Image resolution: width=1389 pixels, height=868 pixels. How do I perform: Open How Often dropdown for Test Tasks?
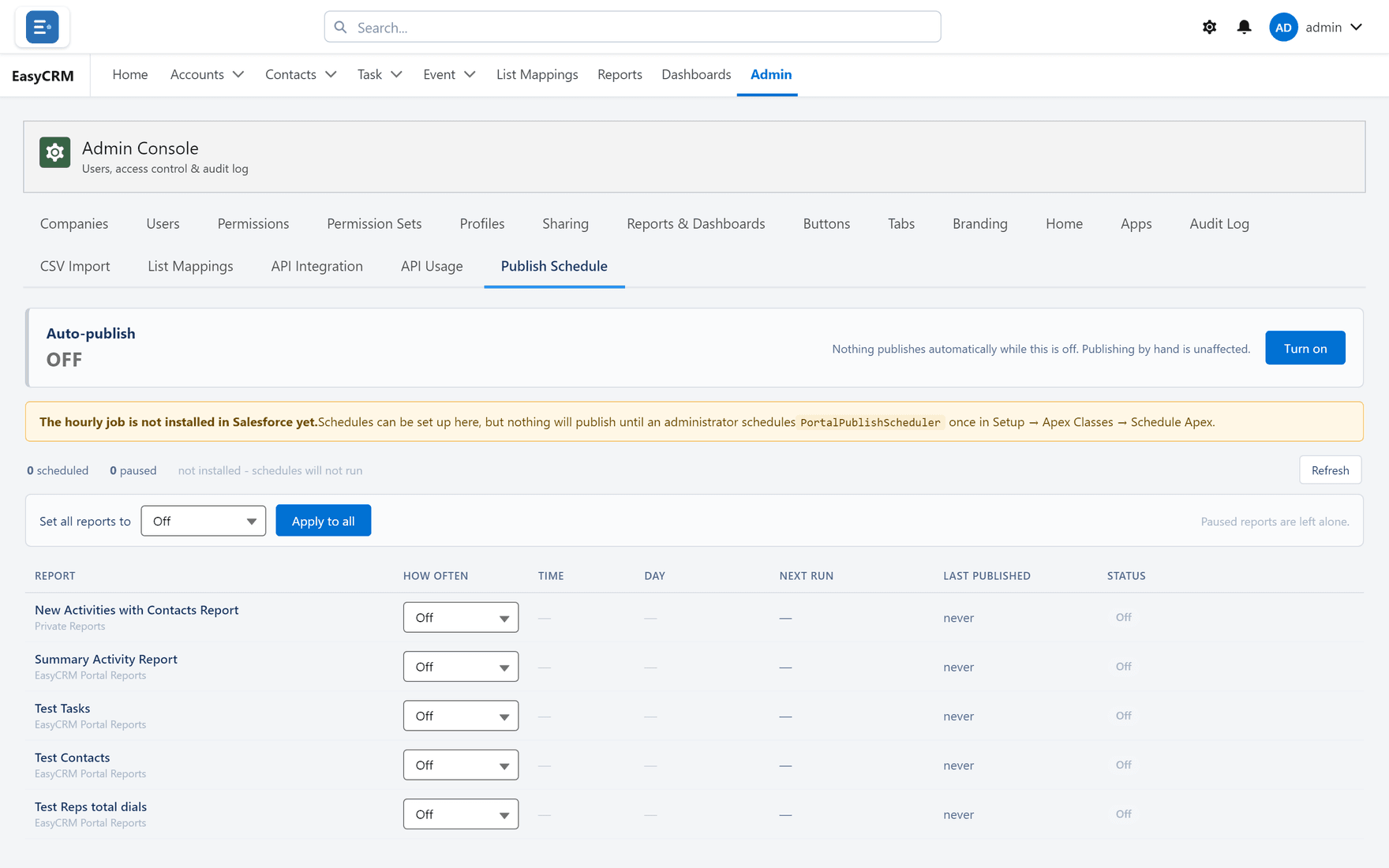coord(461,716)
